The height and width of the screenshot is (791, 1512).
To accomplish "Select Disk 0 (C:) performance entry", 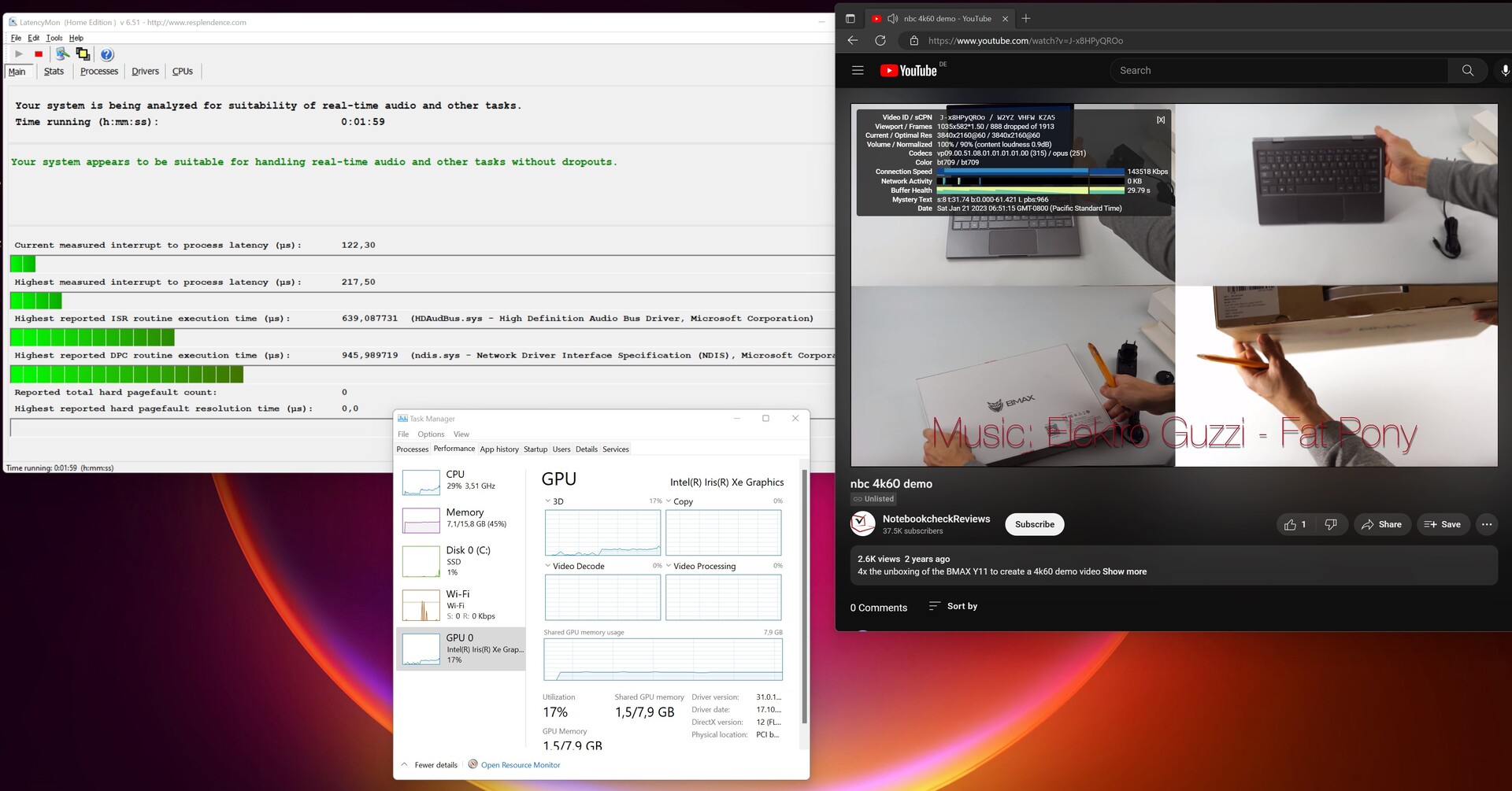I will (461, 560).
